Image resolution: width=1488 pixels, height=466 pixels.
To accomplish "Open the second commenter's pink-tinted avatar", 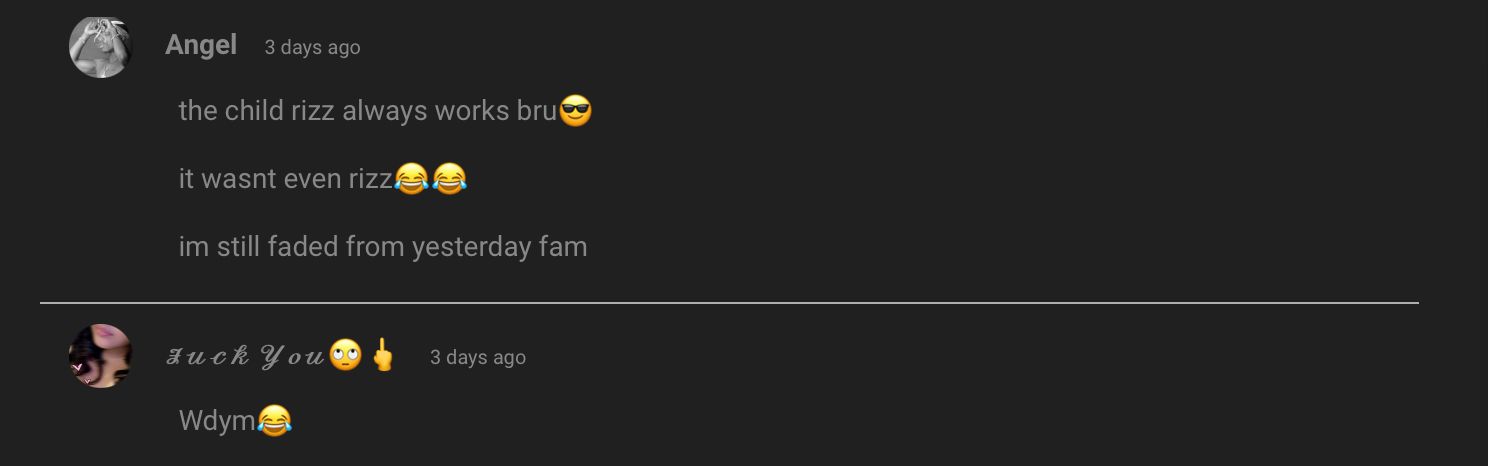I will point(100,356).
